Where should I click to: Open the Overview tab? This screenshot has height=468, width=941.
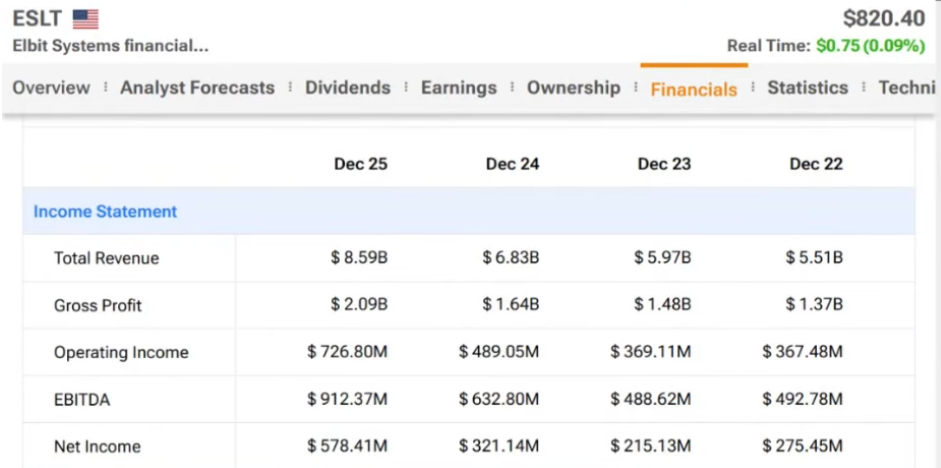(x=51, y=88)
